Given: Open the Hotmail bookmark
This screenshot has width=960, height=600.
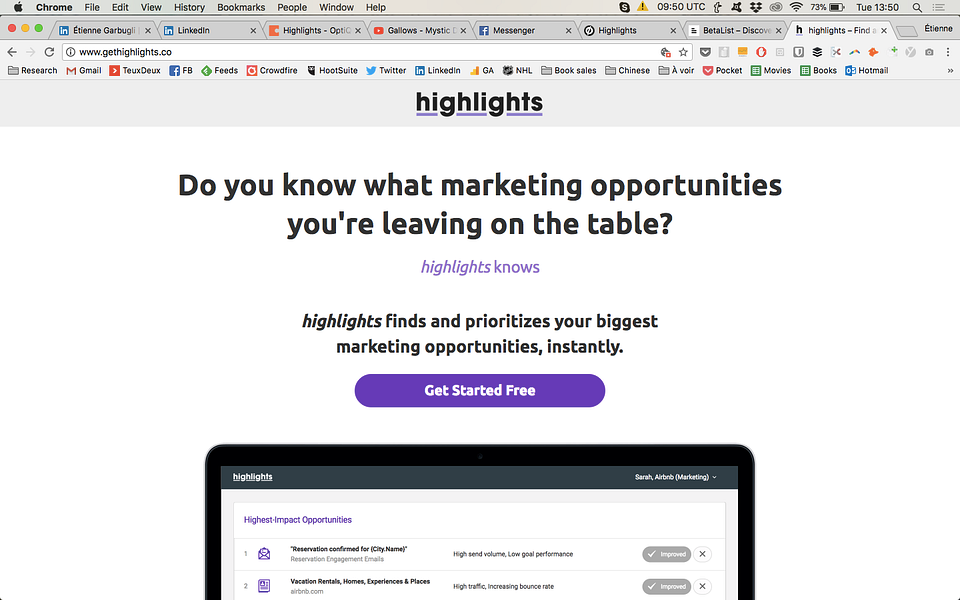Looking at the screenshot, I should click(866, 70).
